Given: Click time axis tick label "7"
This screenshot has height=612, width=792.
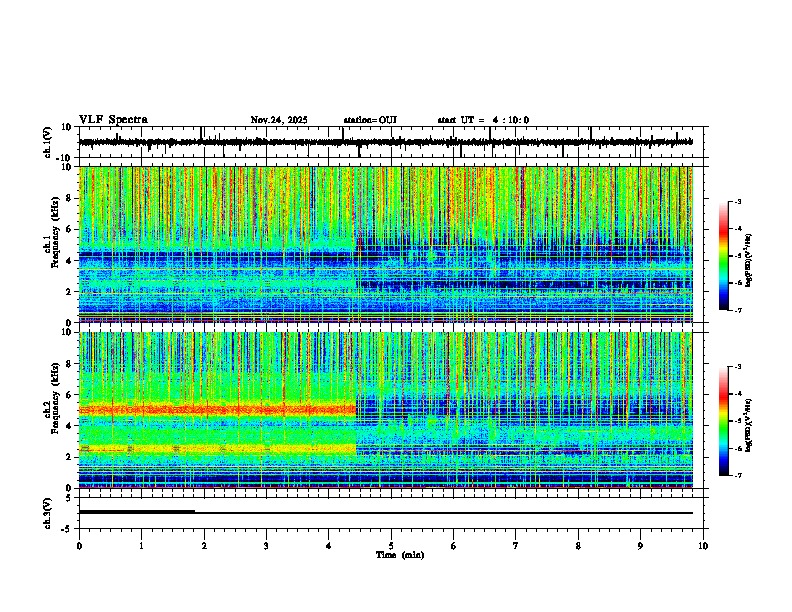Looking at the screenshot, I should (516, 546).
